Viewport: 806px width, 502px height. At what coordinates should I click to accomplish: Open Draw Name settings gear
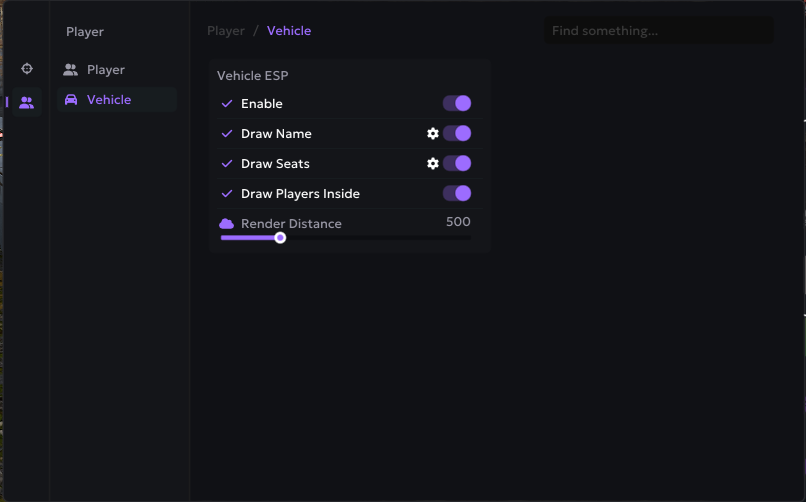(x=433, y=134)
